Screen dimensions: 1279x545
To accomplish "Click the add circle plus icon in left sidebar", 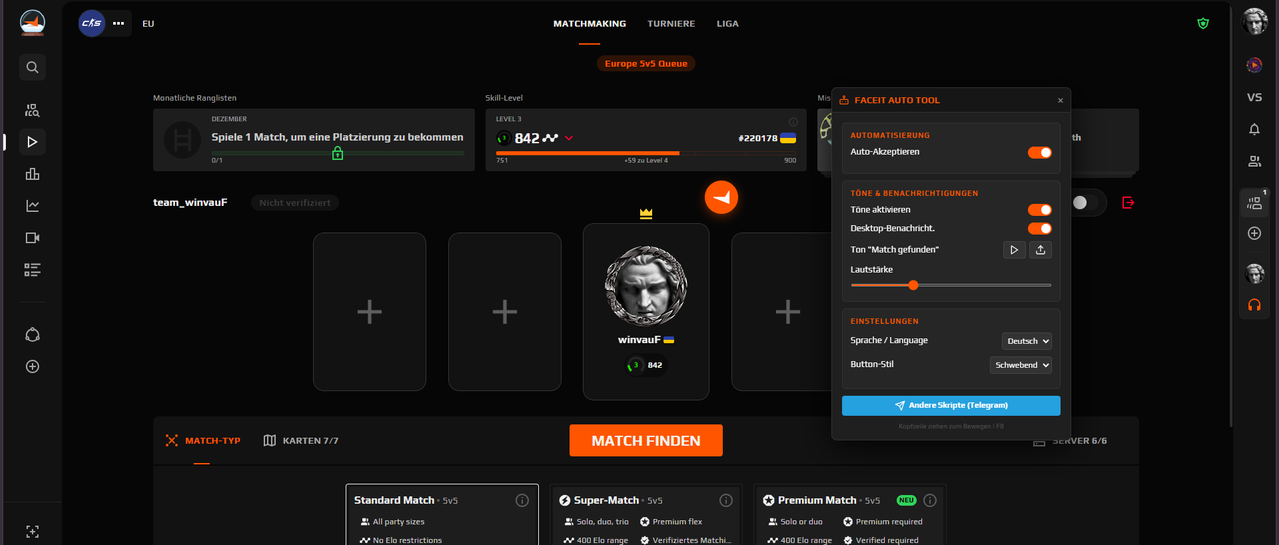I will coord(32,367).
